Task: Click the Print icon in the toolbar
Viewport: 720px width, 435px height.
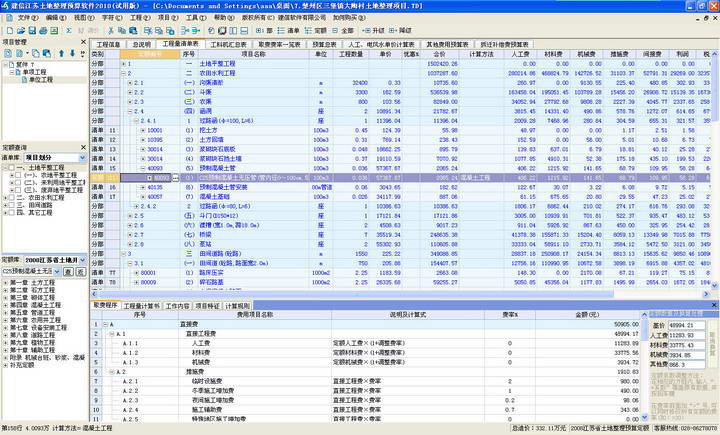Action: [43, 31]
